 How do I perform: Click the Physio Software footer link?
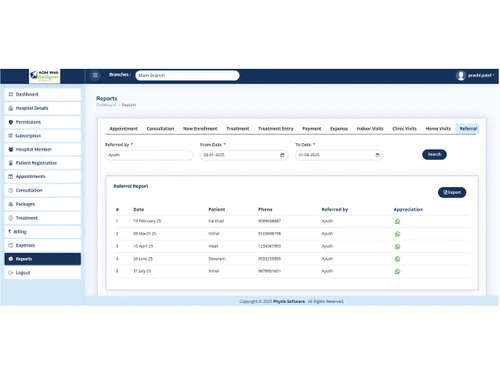click(x=289, y=301)
